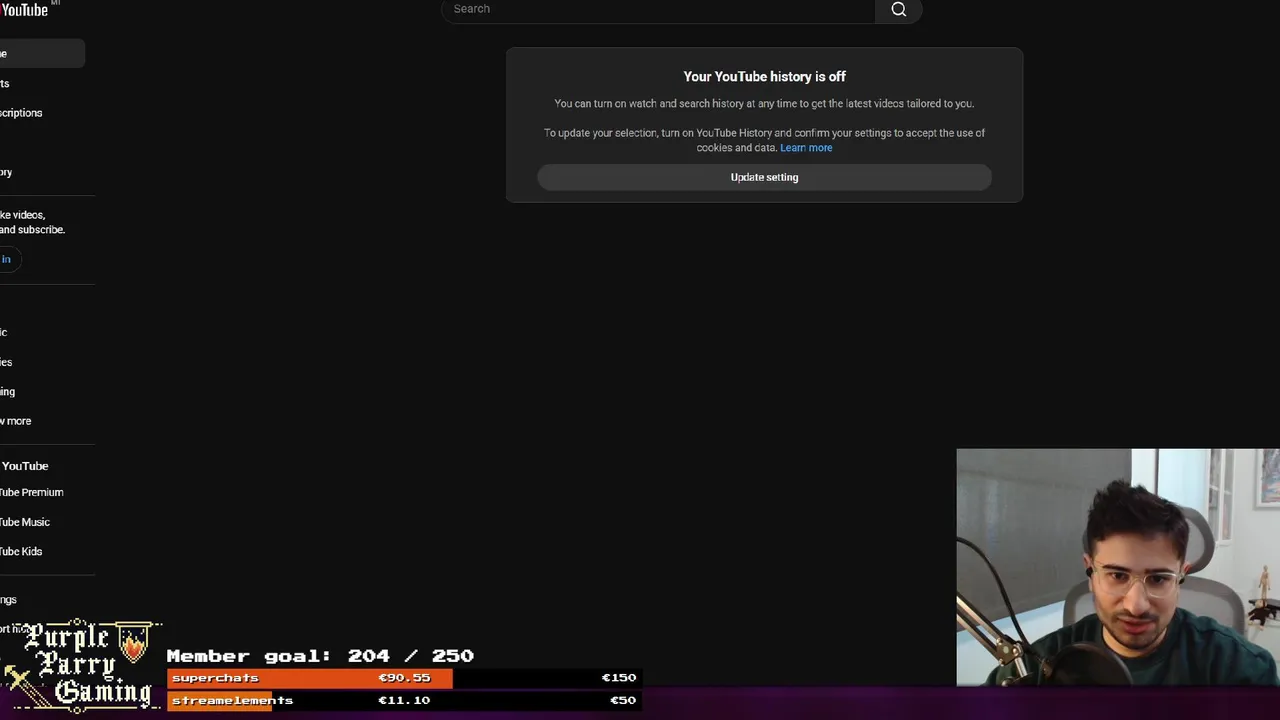
Task: Click the streamer webcam feed
Action: (x=1118, y=567)
